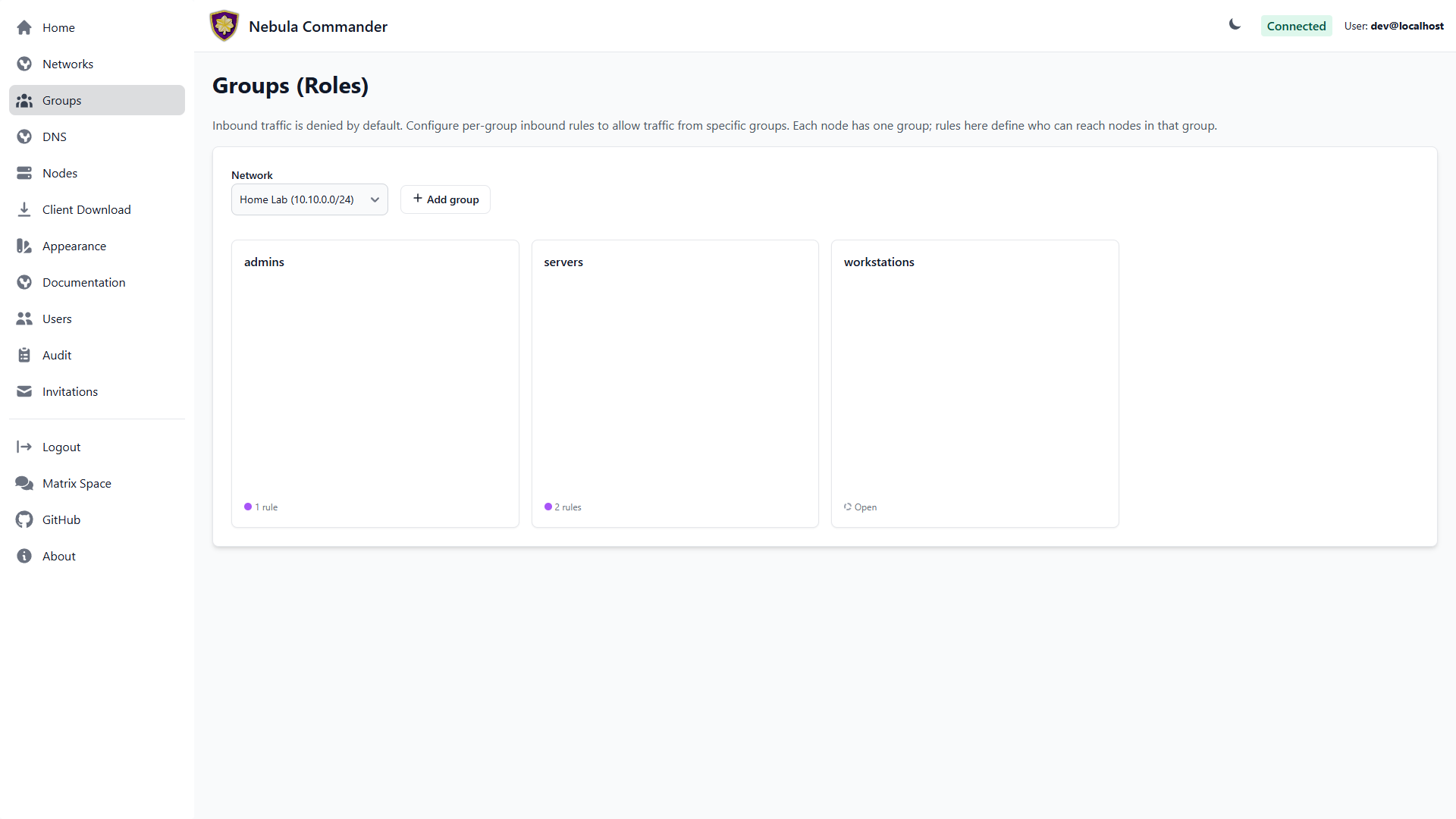
Task: Open the workstations group card
Action: [x=975, y=384]
